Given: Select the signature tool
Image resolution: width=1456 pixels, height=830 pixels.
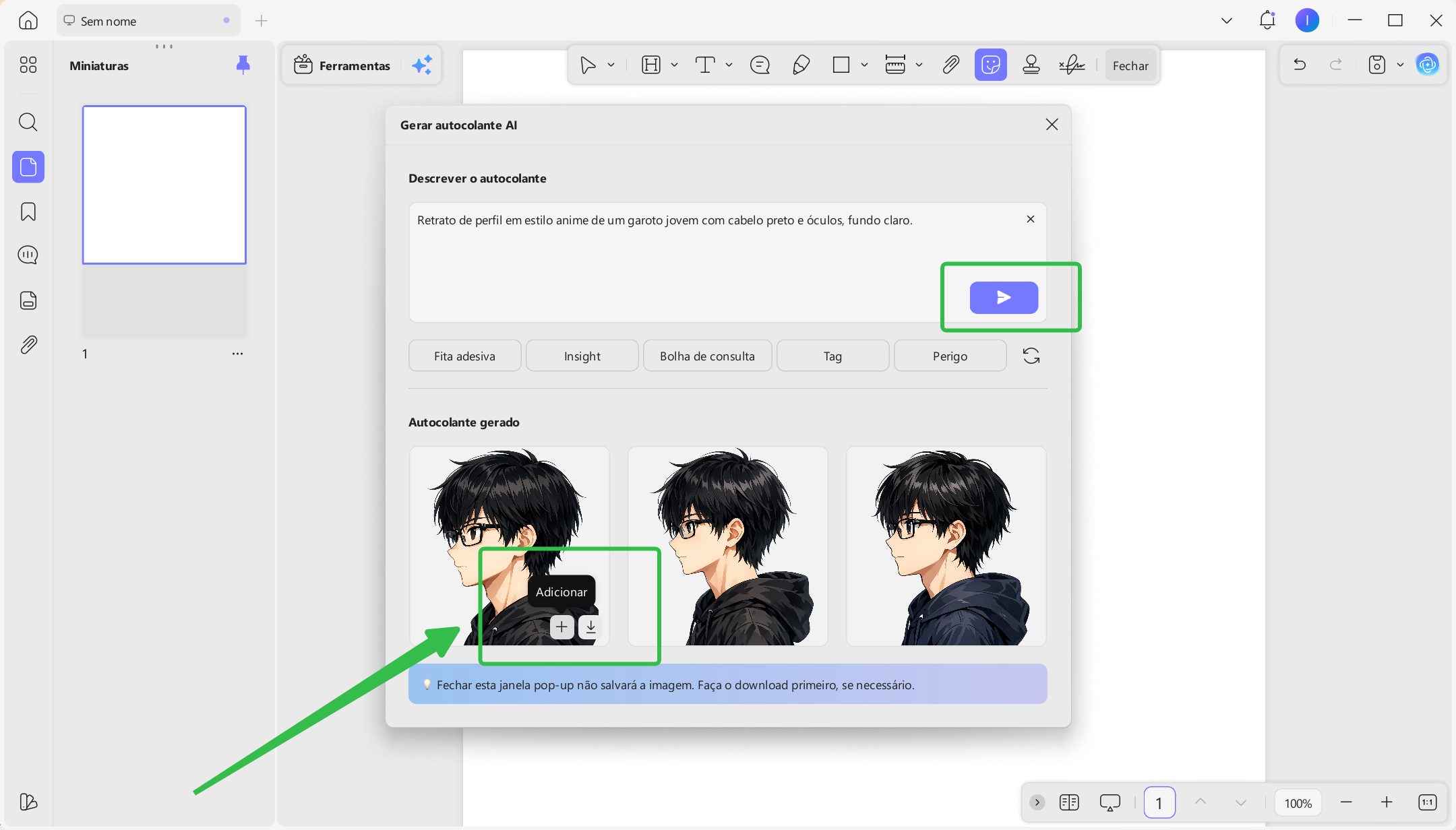Looking at the screenshot, I should (x=1072, y=65).
